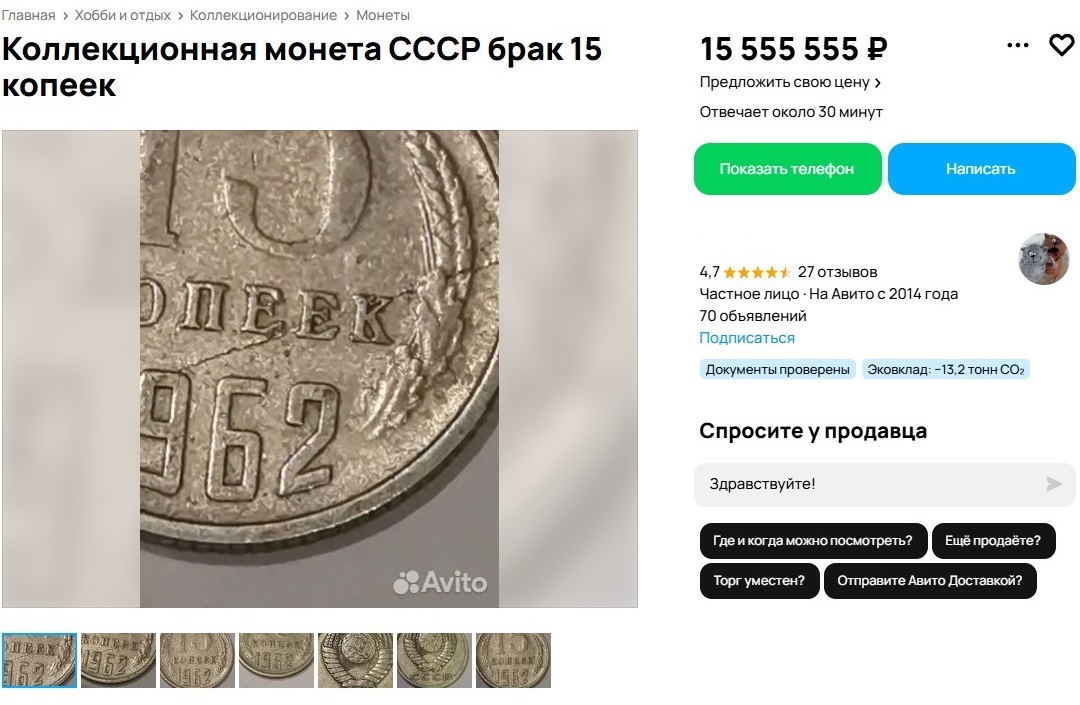The height and width of the screenshot is (705, 1080).
Task: Show the seller's phone number
Action: [x=787, y=169]
